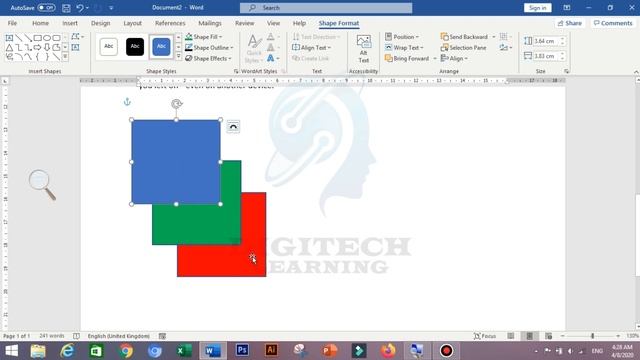The image size is (640, 360).
Task: Open Ribbon Display Options icon
Action: (x=567, y=8)
